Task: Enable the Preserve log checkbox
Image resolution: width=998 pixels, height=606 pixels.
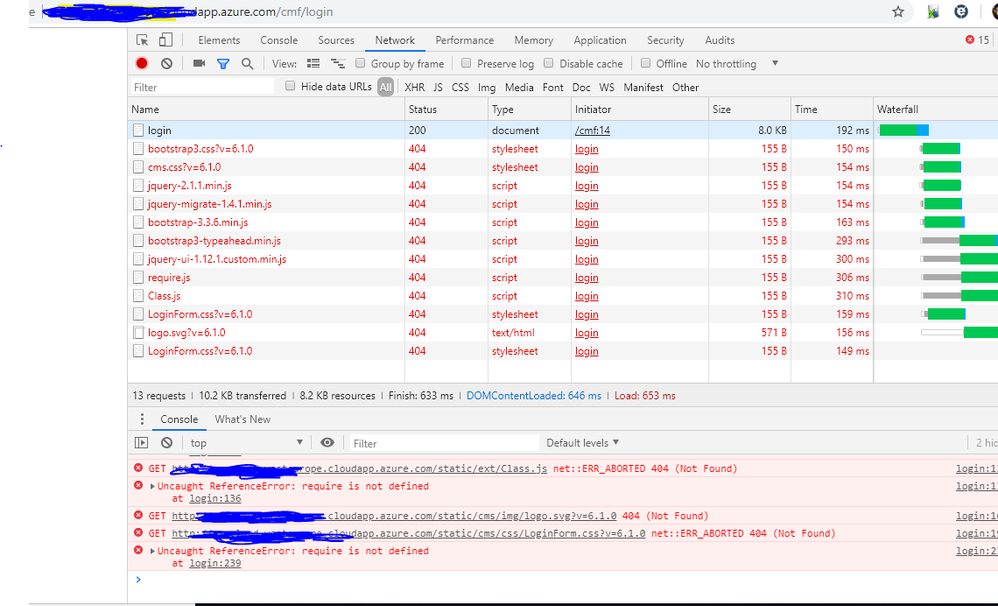Action: point(464,64)
